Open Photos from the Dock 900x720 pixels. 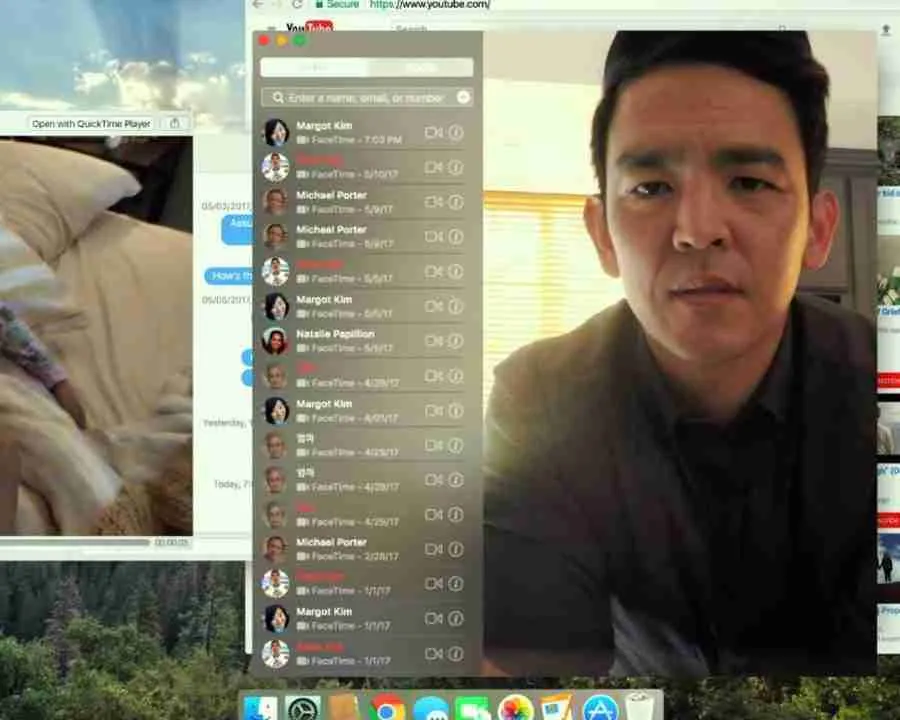pos(515,709)
